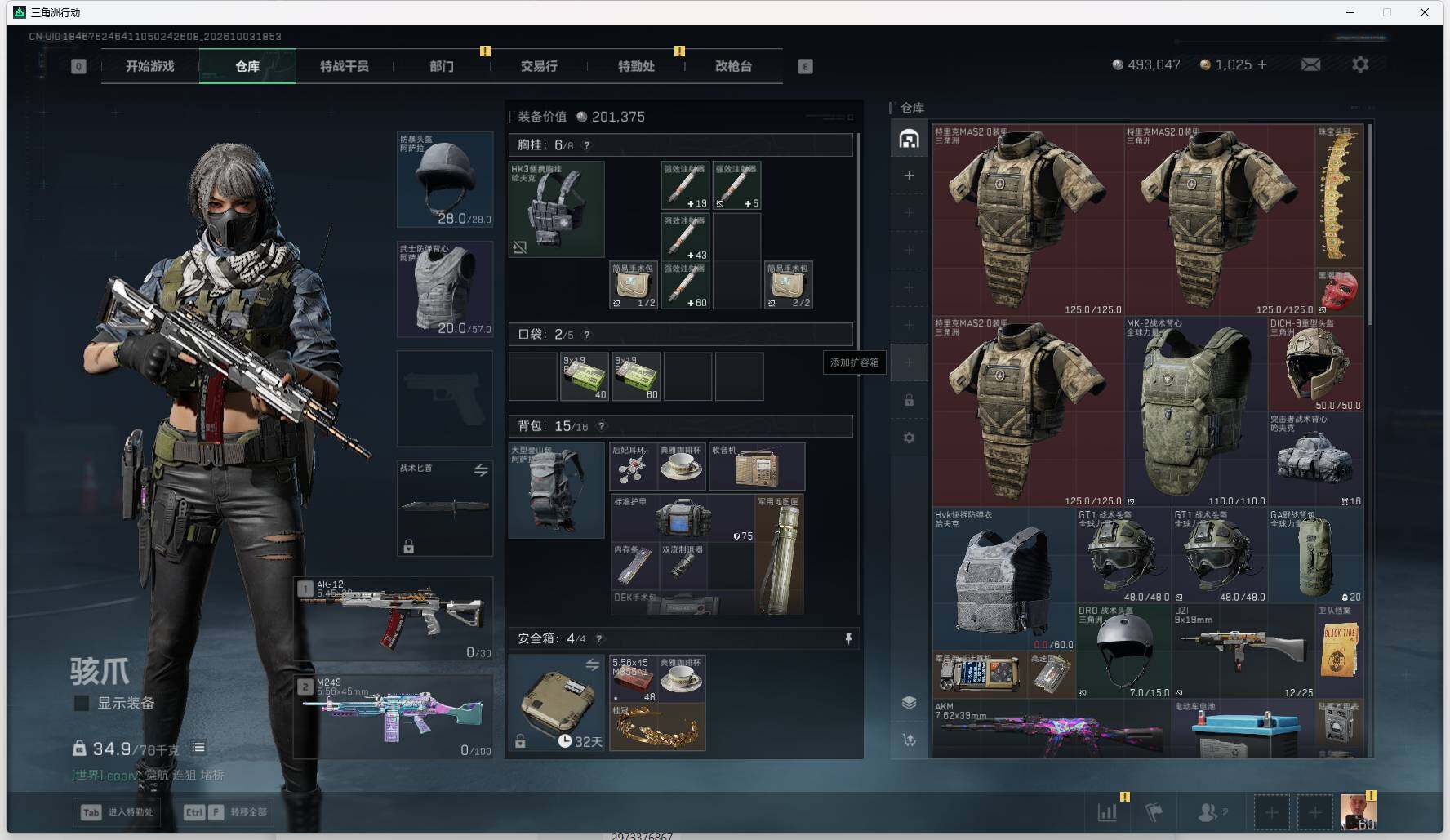Click the 转移全部 button
The image size is (1450, 840).
tap(225, 812)
